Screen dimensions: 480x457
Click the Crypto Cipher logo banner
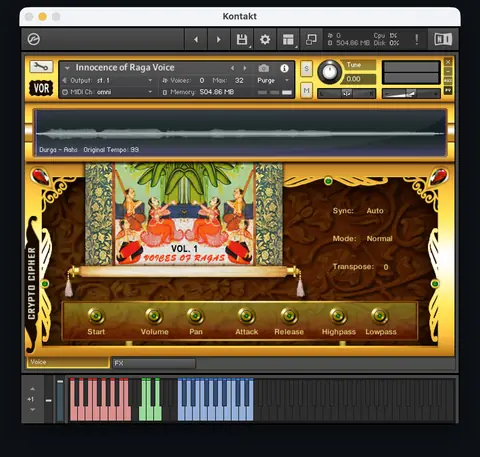pos(32,283)
